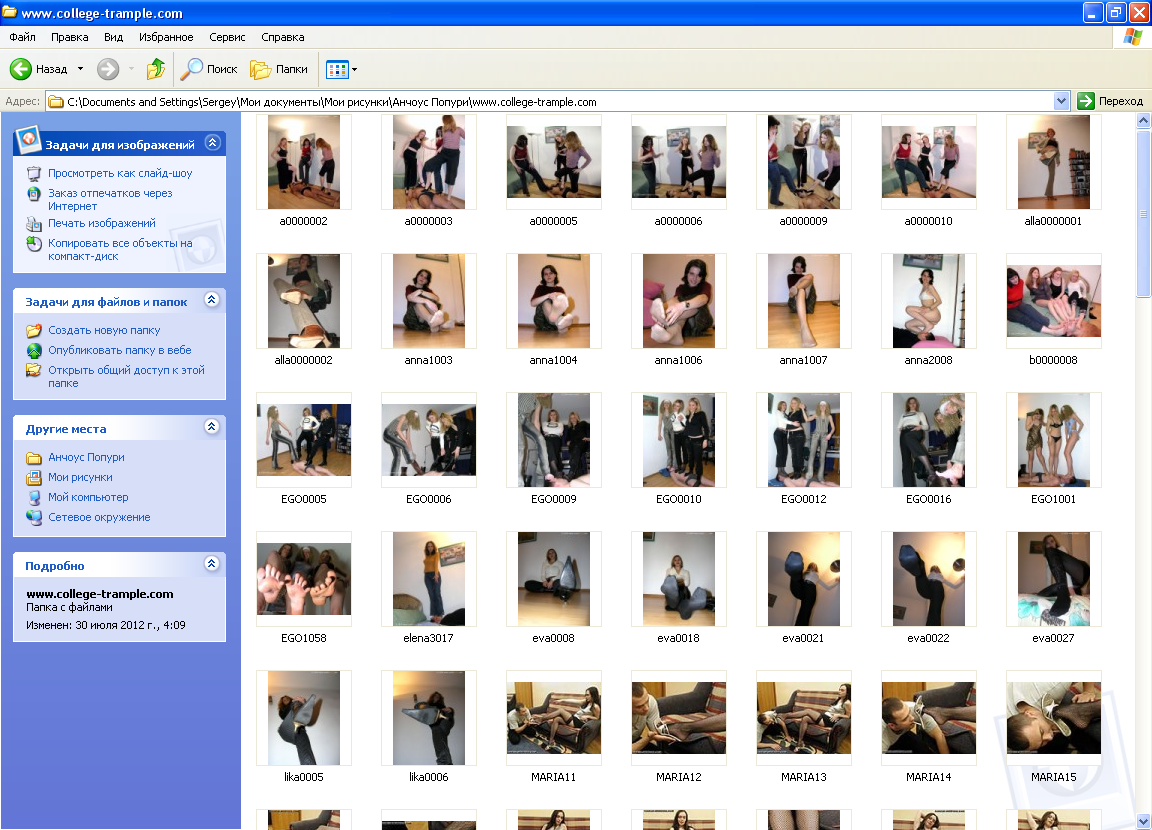
Task: Click the icon next to Заказ отпечатков
Action: tap(34, 194)
